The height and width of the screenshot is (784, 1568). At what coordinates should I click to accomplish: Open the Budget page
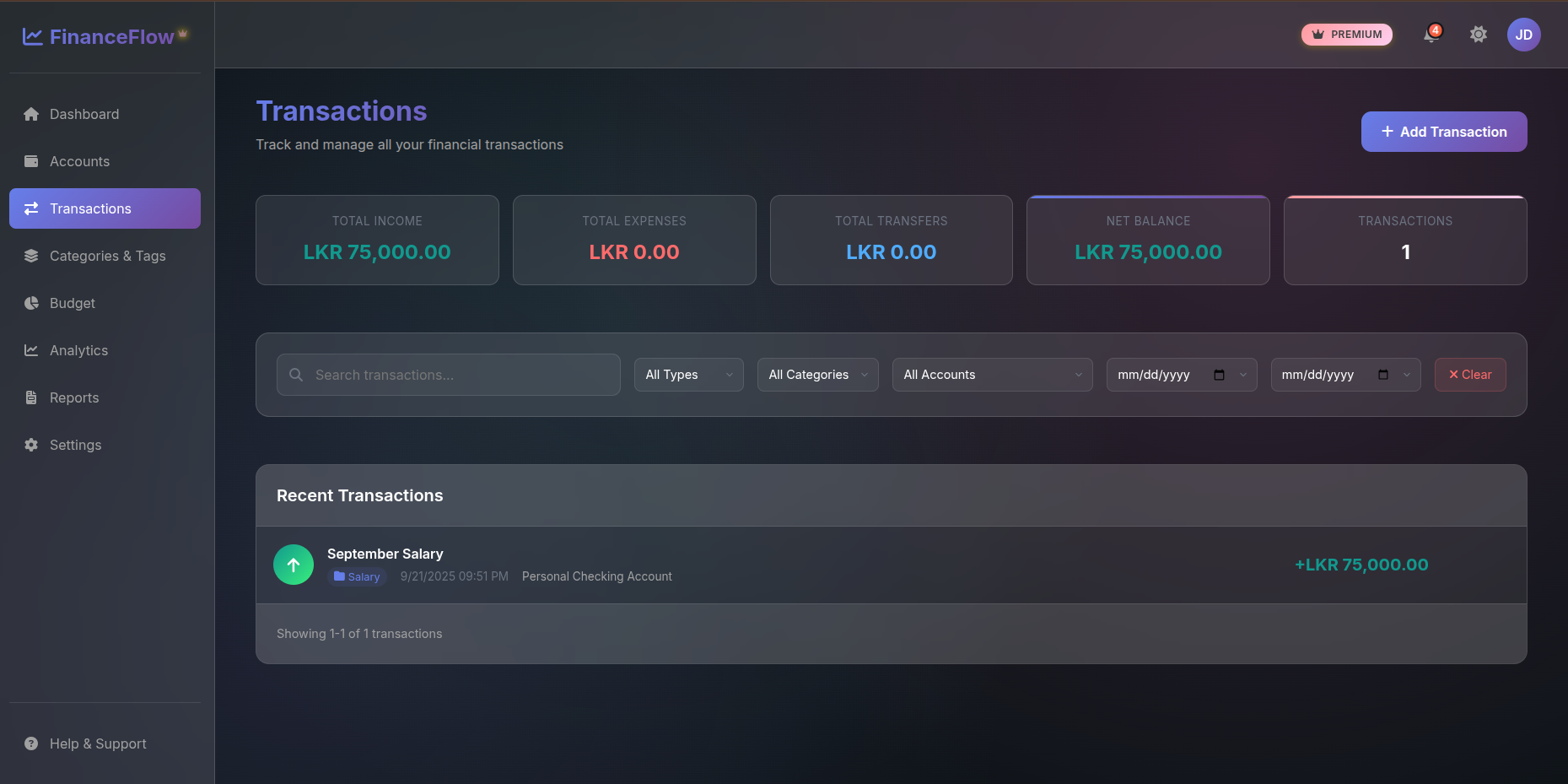click(x=73, y=303)
